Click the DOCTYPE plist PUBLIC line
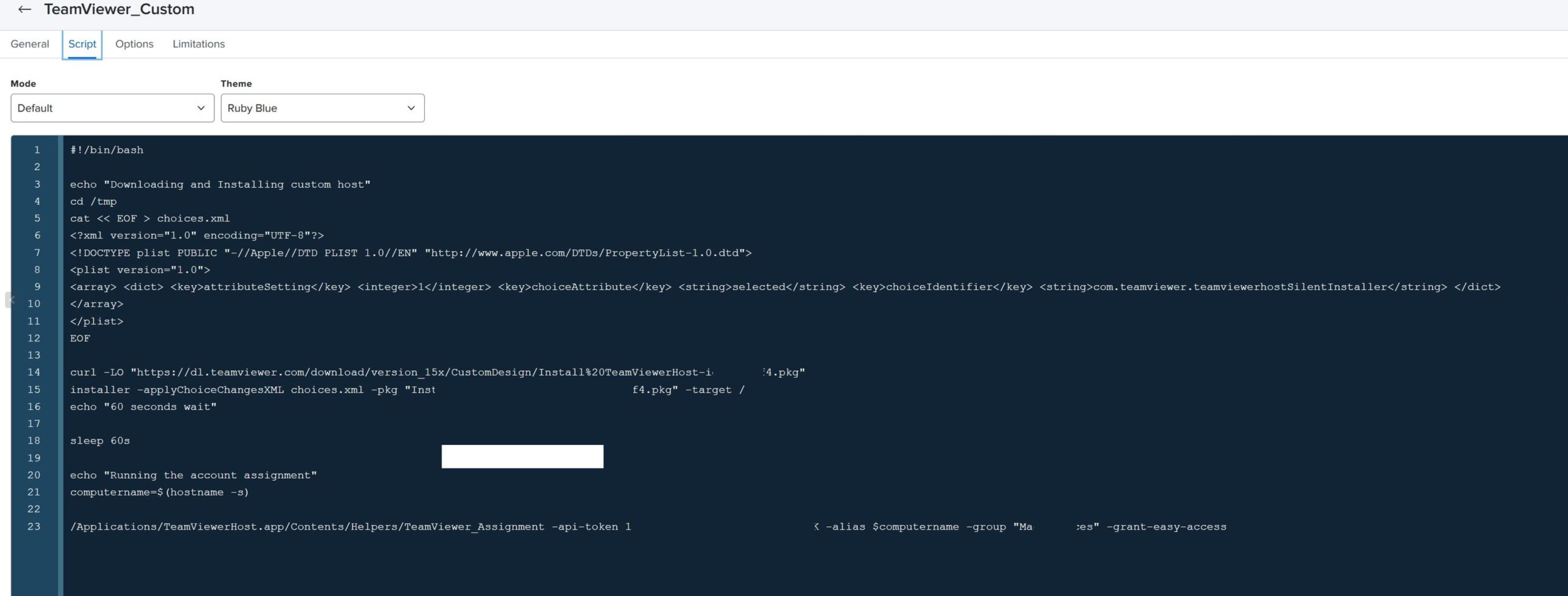Image resolution: width=1568 pixels, height=596 pixels. 411,252
